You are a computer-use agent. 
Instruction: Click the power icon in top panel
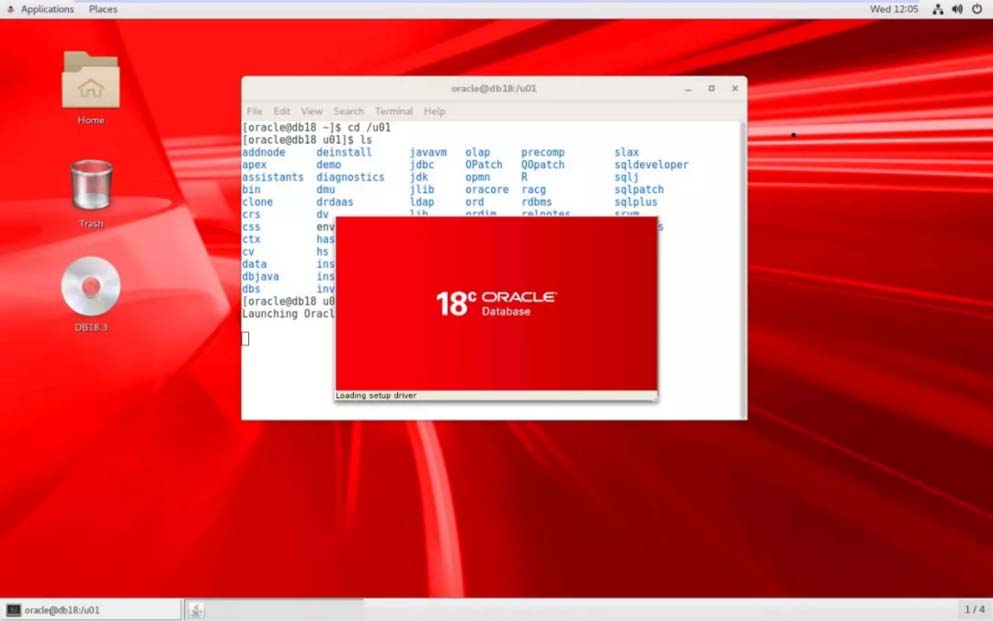click(x=977, y=9)
